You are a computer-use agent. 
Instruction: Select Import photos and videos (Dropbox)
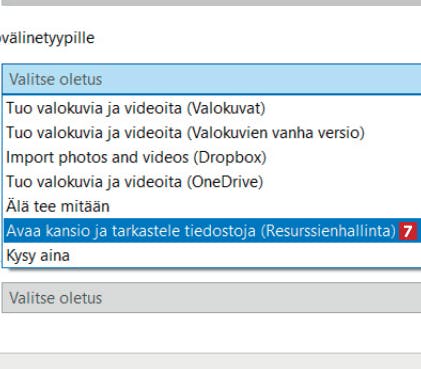(x=213, y=157)
